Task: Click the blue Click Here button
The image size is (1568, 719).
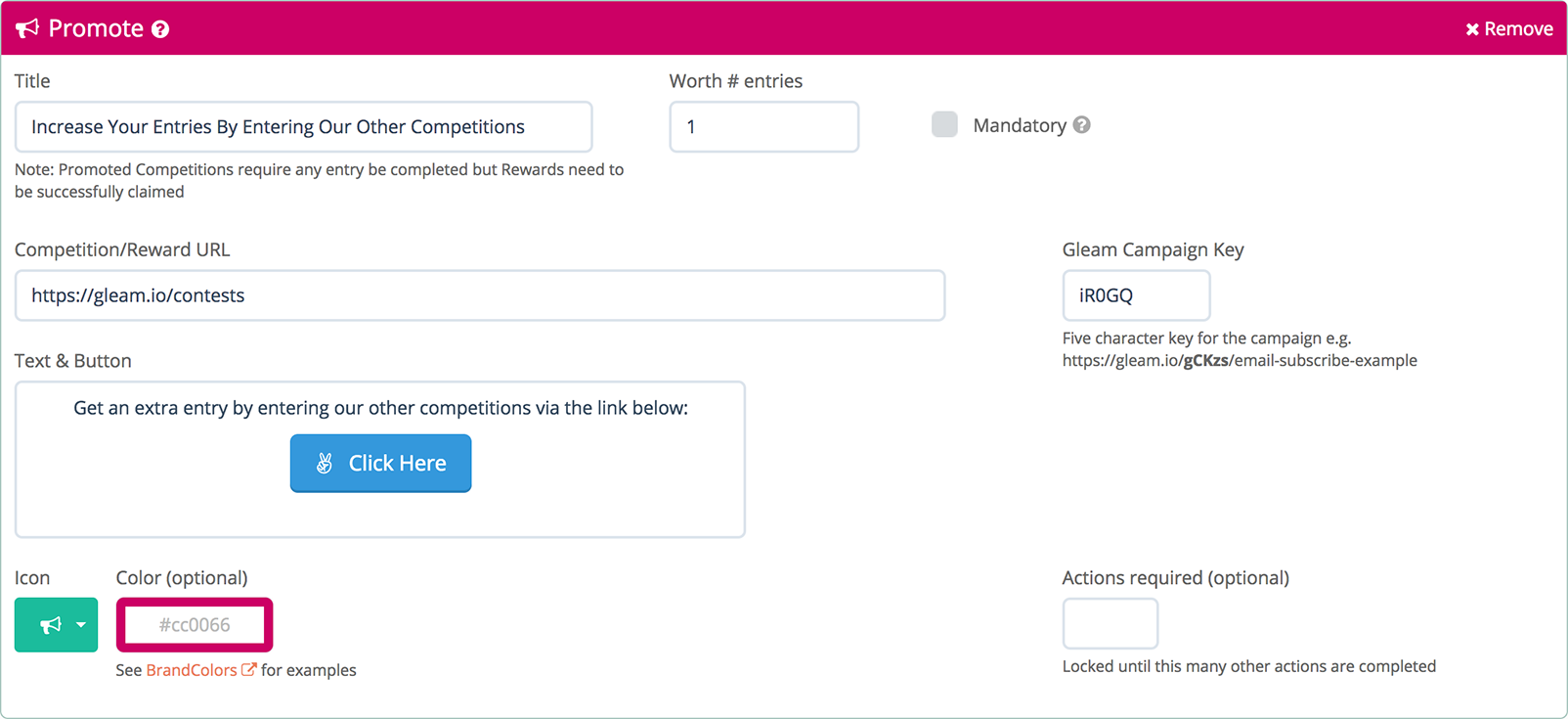Action: tap(380, 463)
